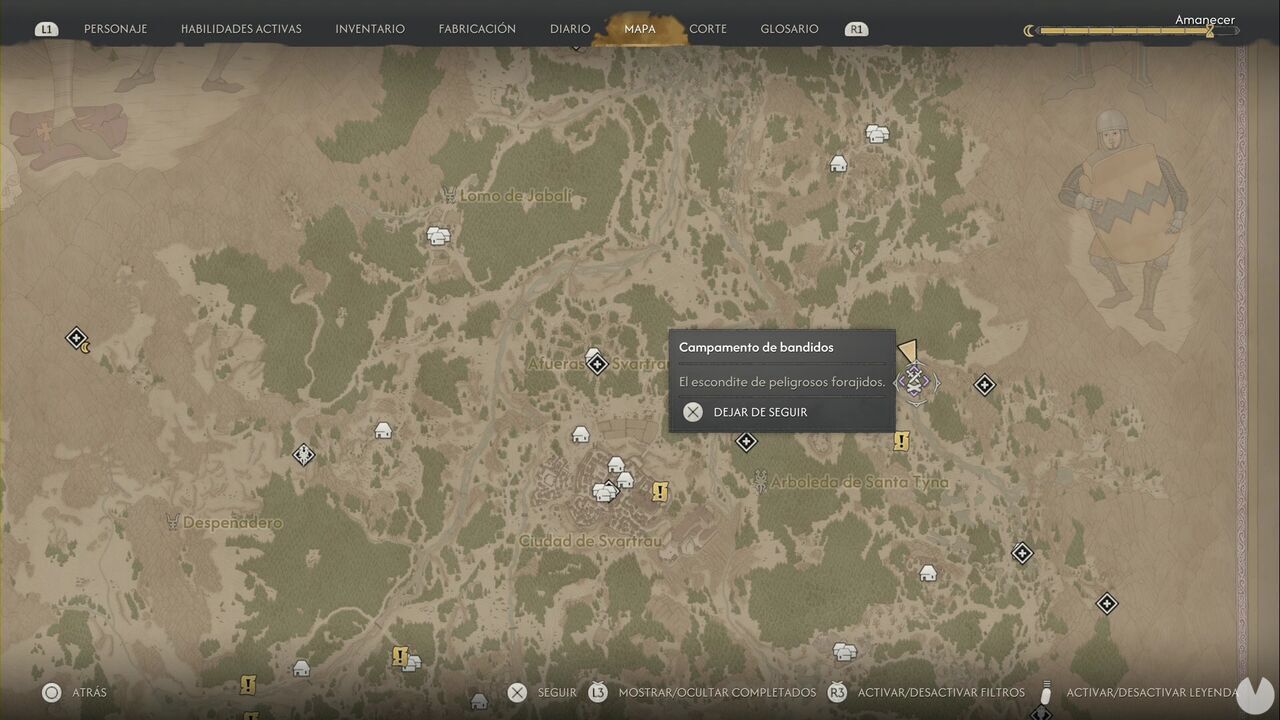Click the house cluster icon below Lomo de Jabalí

[x=438, y=236]
